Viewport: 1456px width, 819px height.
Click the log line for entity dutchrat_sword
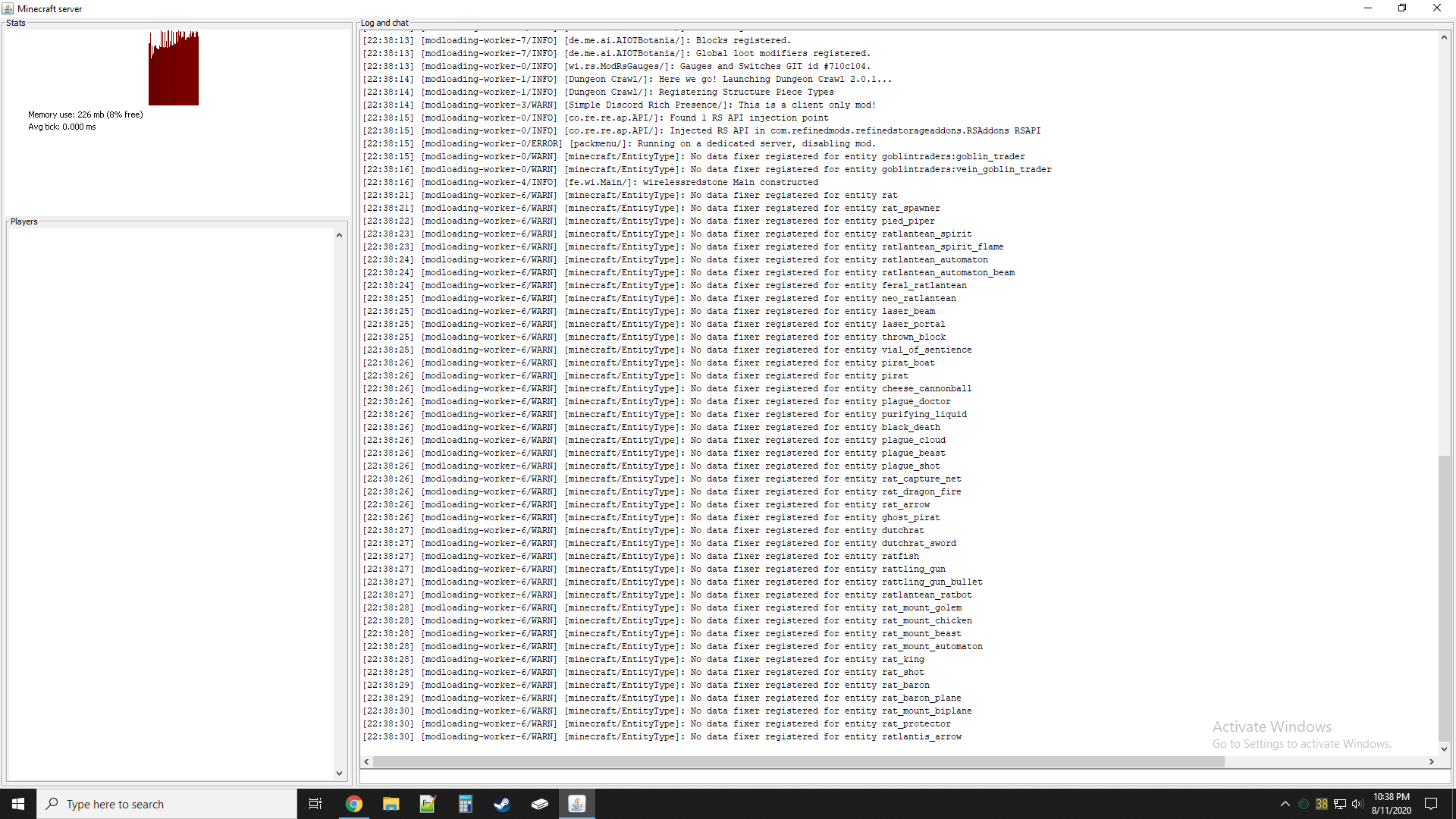659,543
